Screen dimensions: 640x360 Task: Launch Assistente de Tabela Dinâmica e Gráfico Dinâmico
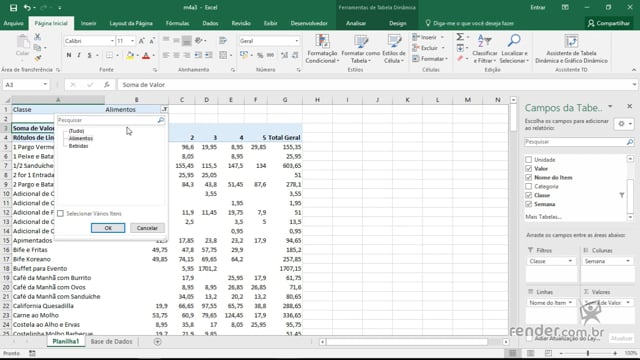click(571, 49)
